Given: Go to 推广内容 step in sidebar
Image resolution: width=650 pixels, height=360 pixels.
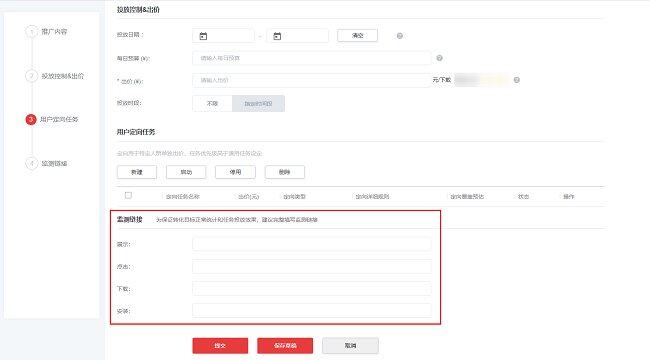Looking at the screenshot, I should [54, 32].
